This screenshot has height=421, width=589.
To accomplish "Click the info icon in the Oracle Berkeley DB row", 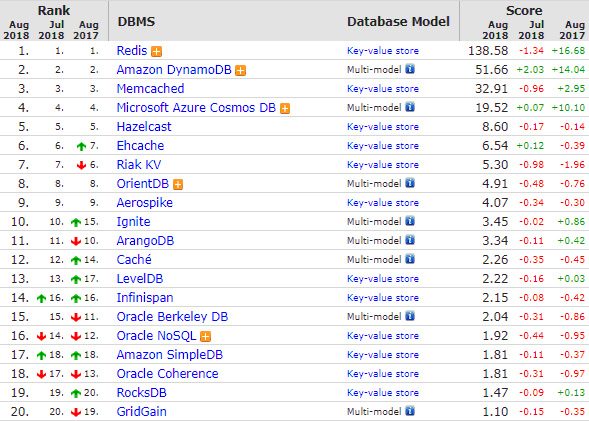I will (410, 316).
